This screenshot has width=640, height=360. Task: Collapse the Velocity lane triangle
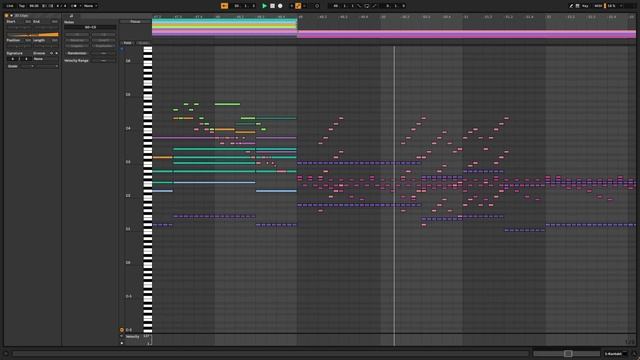click(122, 336)
